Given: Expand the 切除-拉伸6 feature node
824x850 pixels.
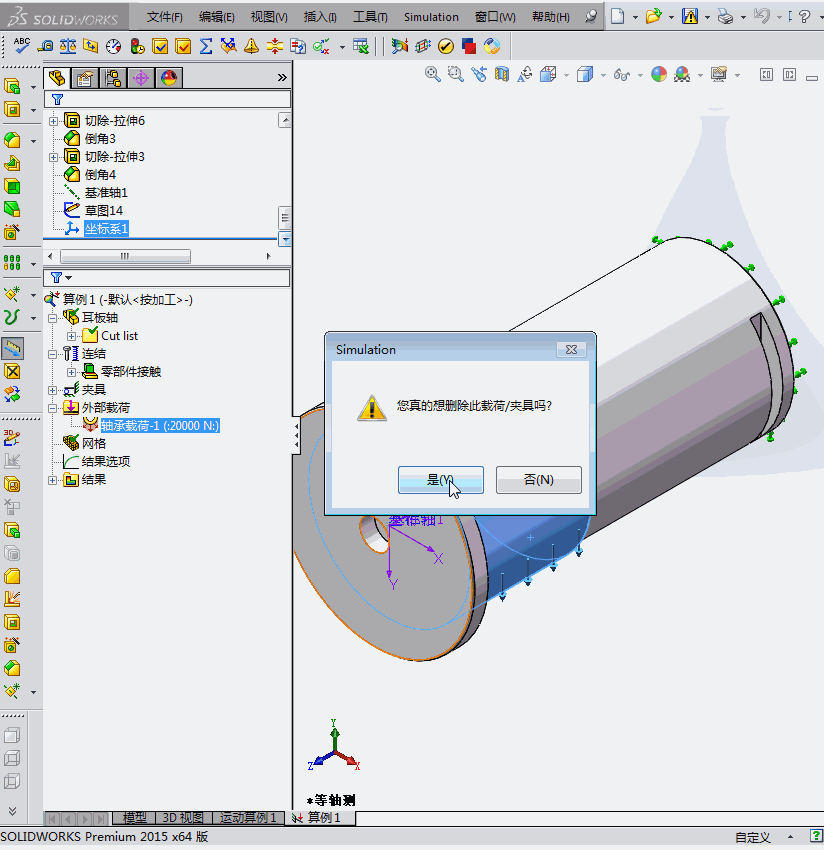Looking at the screenshot, I should point(53,121).
